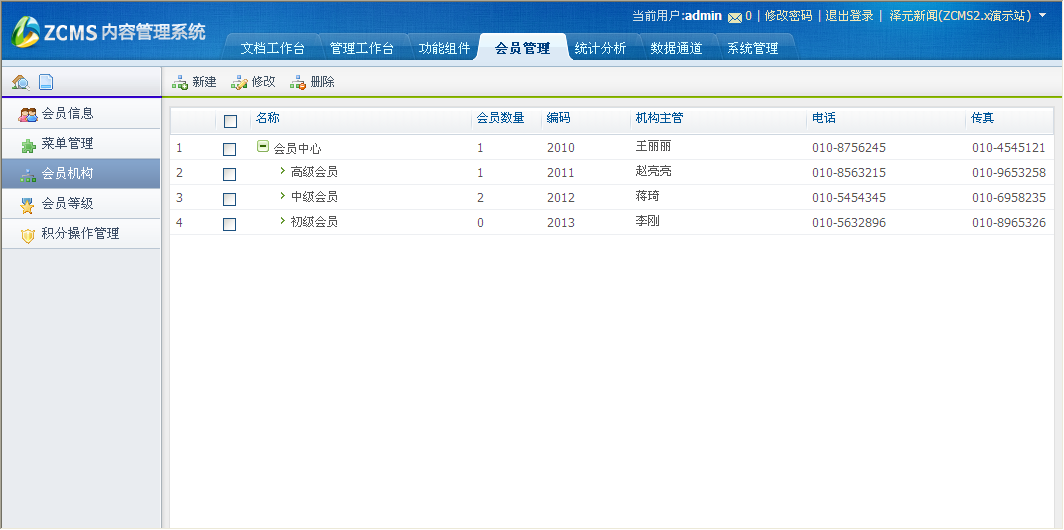1064x530 pixels.
Task: Click the 删除 (Delete) toolbar icon
Action: click(298, 82)
